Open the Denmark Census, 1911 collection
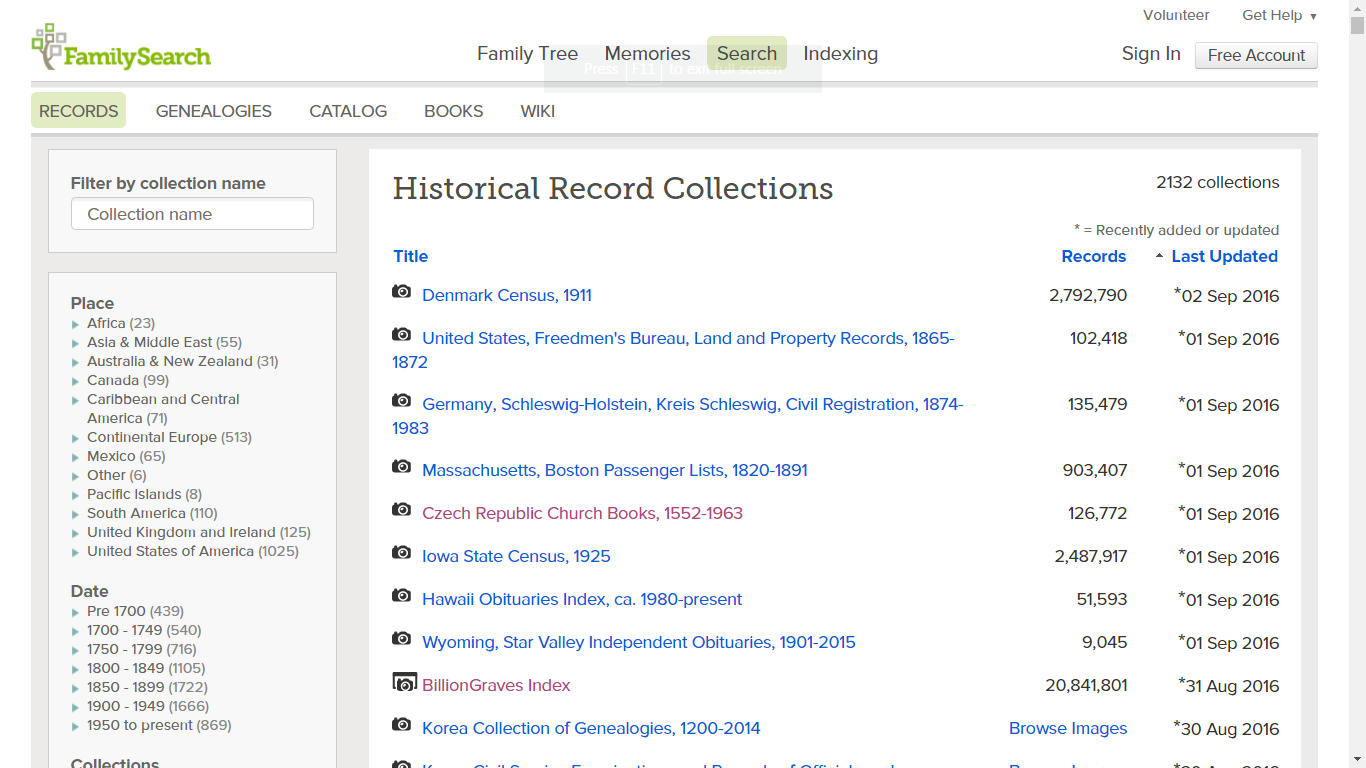The image size is (1366, 768). pos(507,294)
